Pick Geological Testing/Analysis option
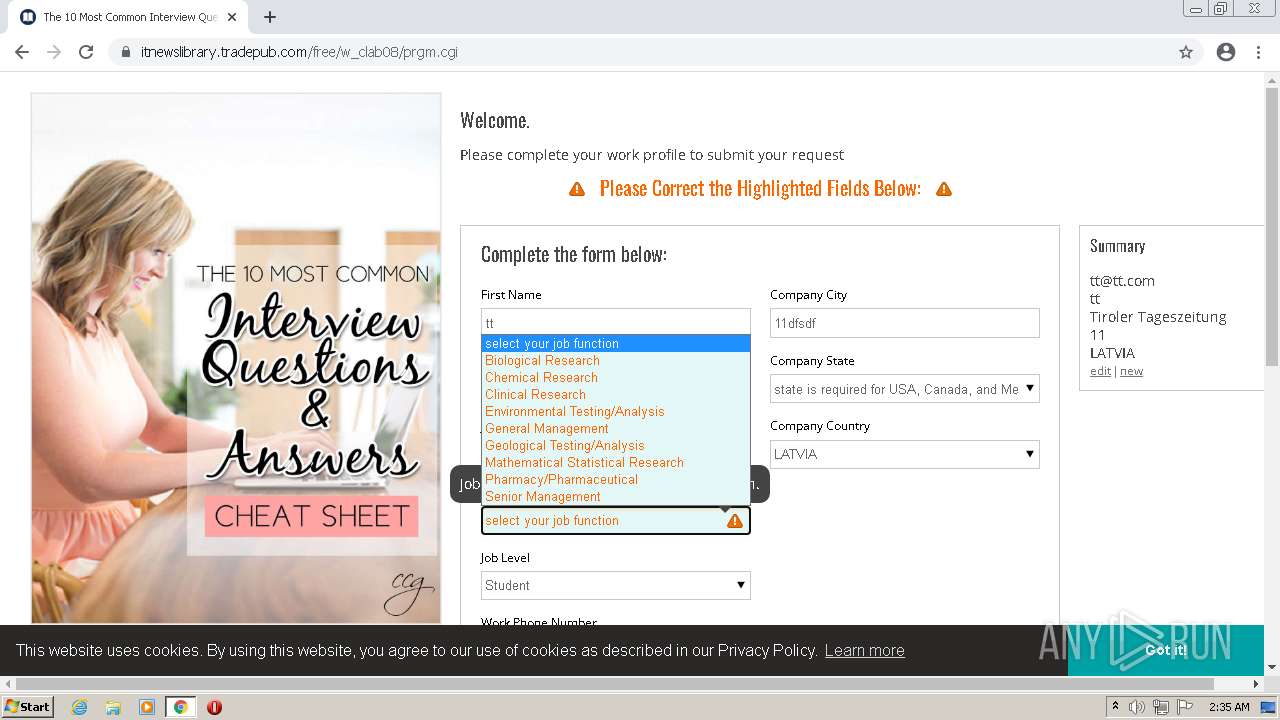The image size is (1280, 720). pos(615,446)
